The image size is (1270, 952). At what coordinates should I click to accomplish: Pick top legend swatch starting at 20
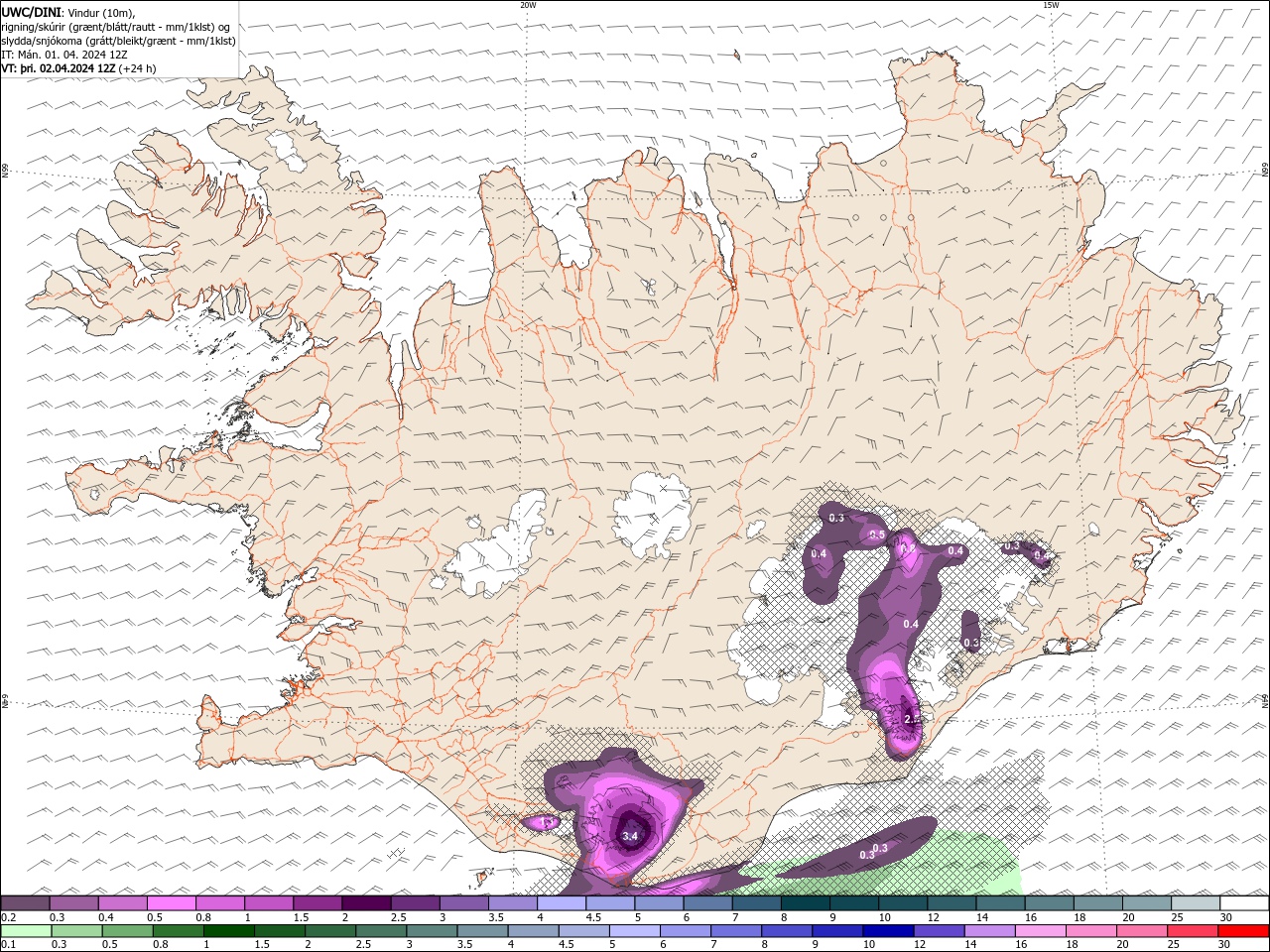pos(1147,903)
